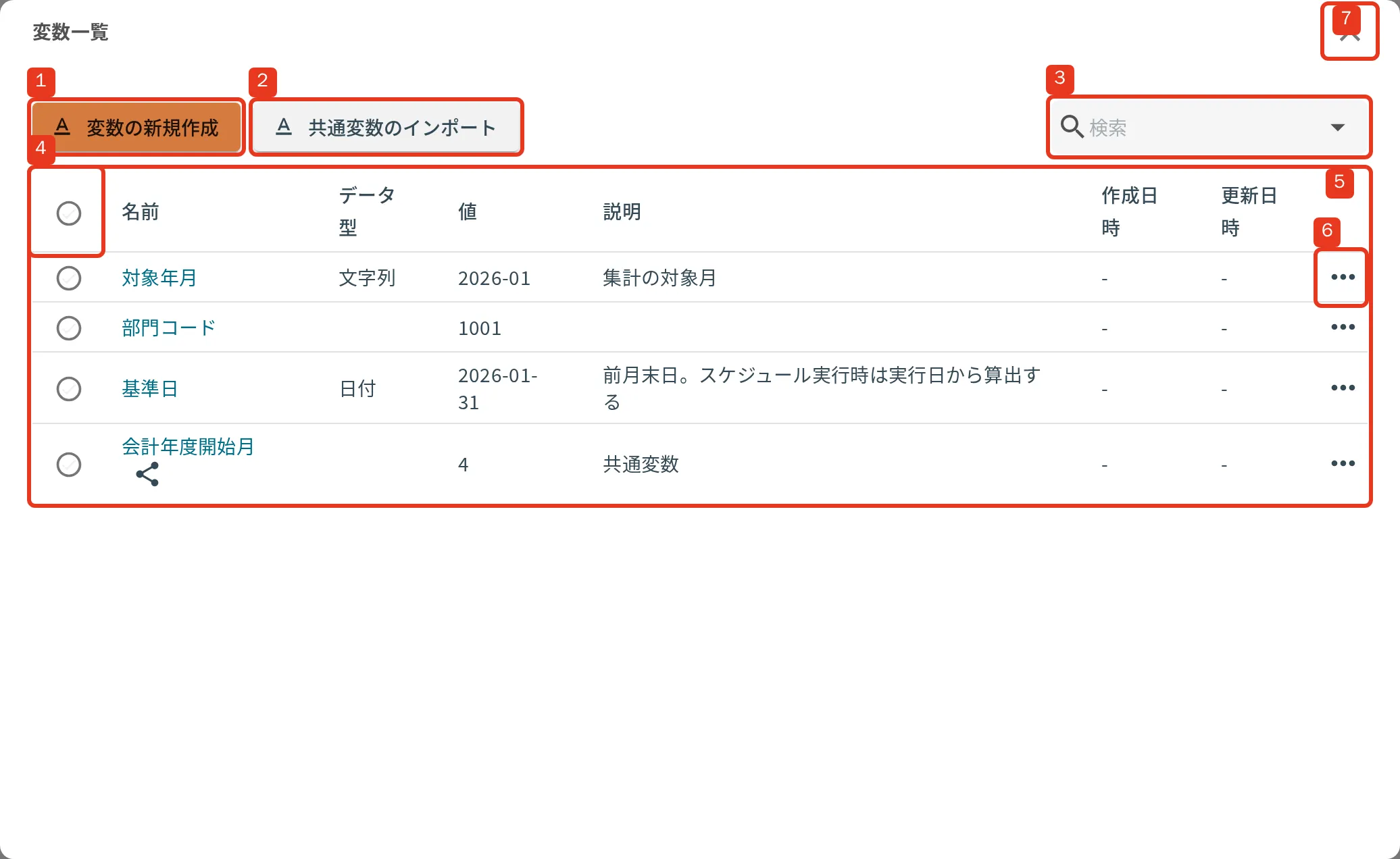Close the 変数一覧 dialog

point(1349,32)
